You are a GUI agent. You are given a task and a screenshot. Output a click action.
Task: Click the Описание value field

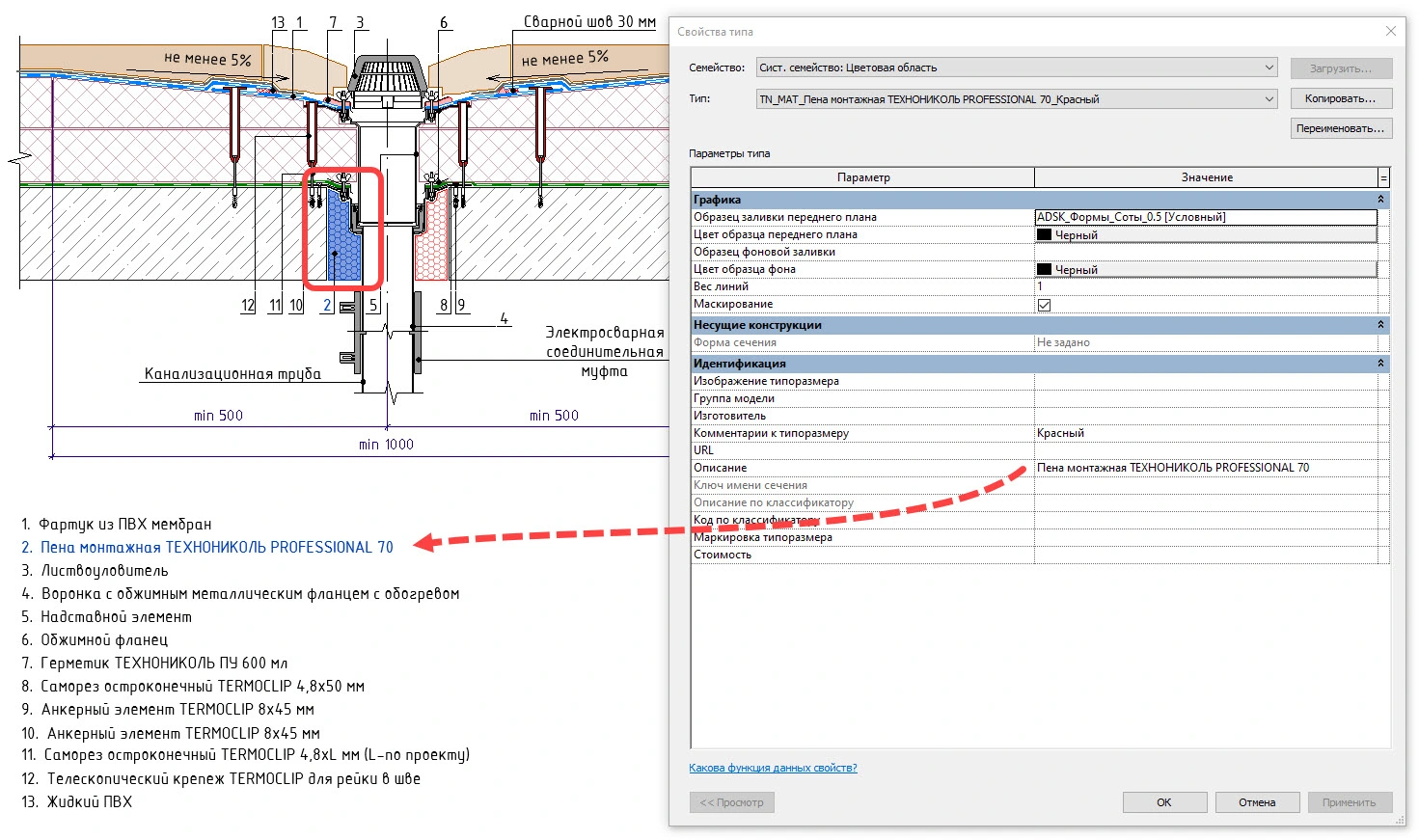(1206, 468)
